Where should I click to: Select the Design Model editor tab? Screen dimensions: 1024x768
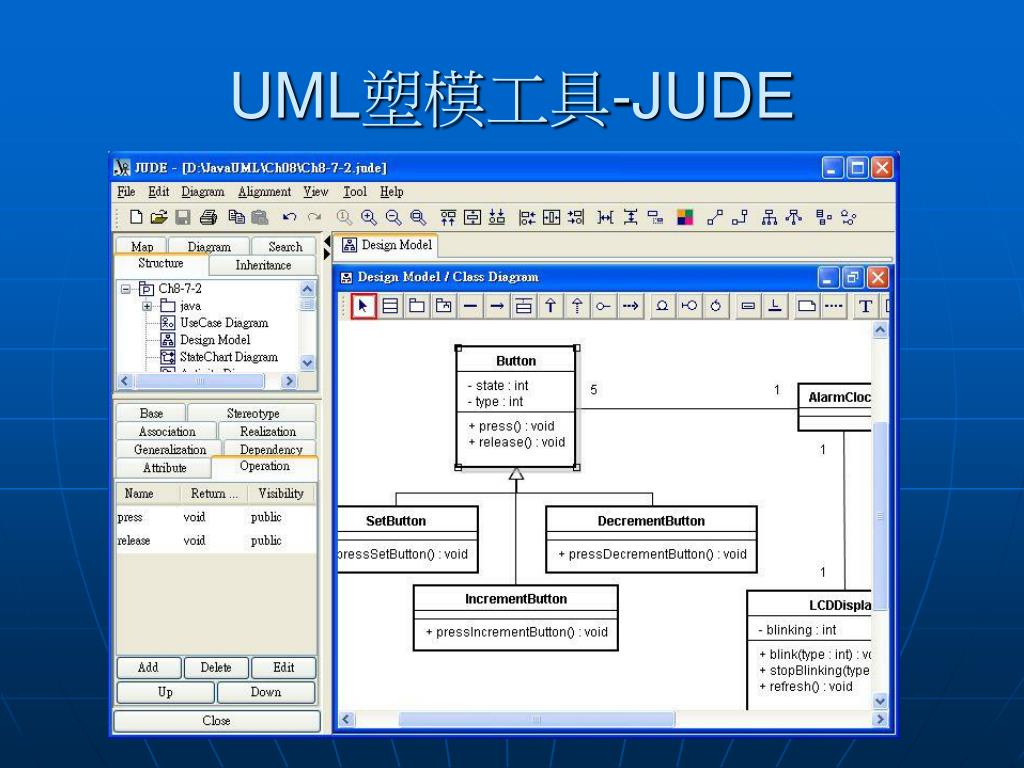[387, 245]
